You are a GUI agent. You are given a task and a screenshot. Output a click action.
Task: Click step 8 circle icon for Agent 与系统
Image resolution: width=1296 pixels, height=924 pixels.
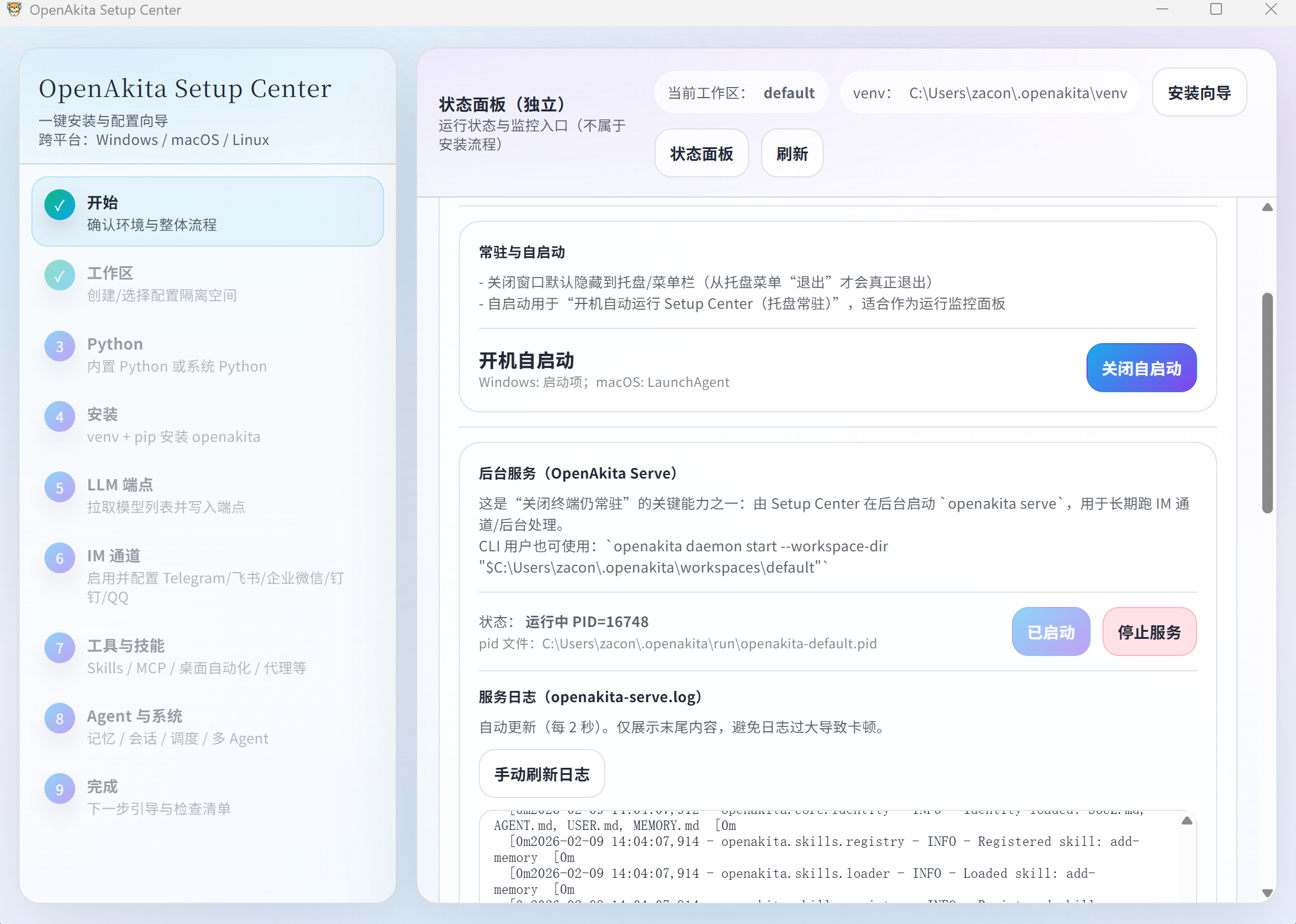click(60, 719)
